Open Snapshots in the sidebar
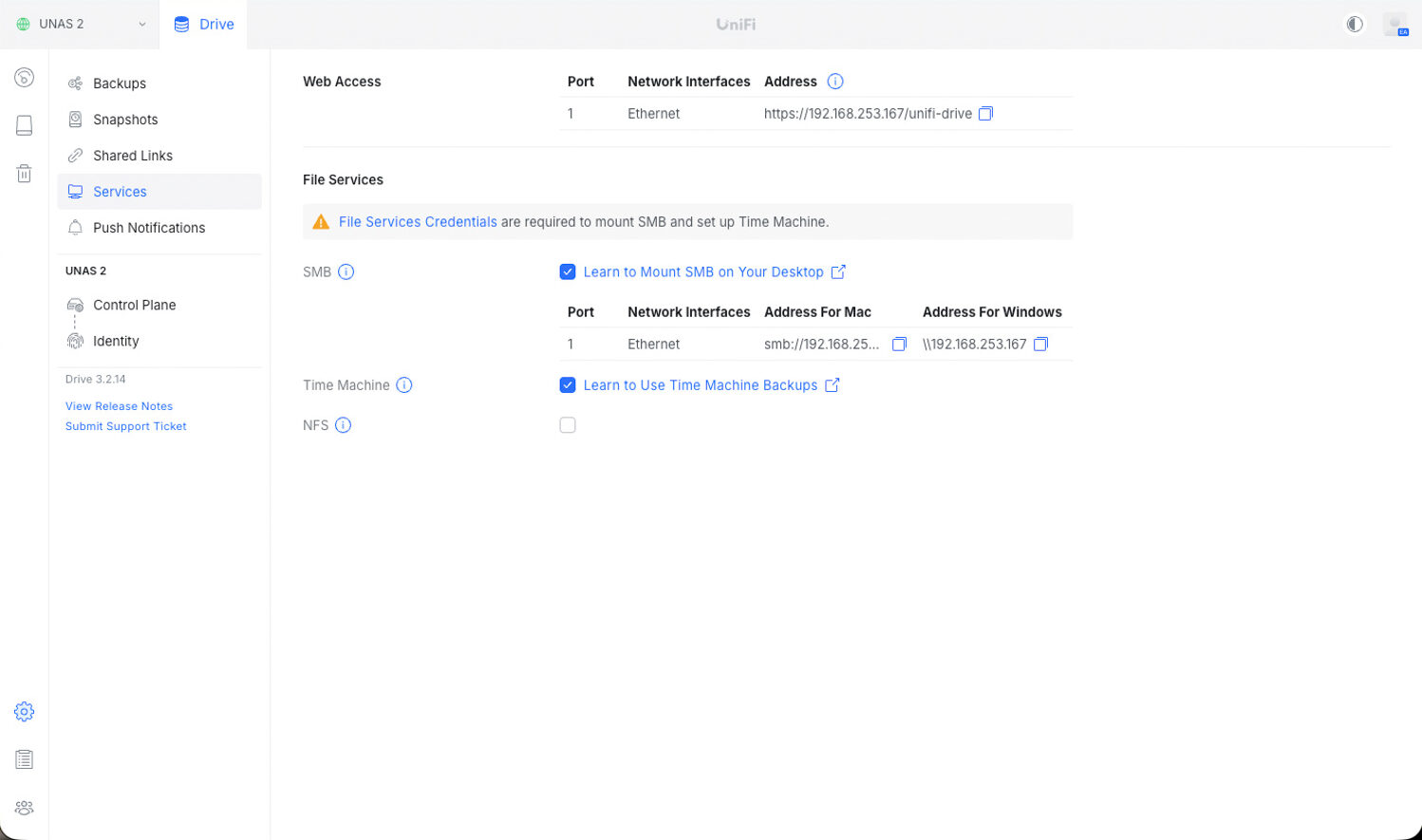Screen dimensions: 1422x840 tap(125, 120)
